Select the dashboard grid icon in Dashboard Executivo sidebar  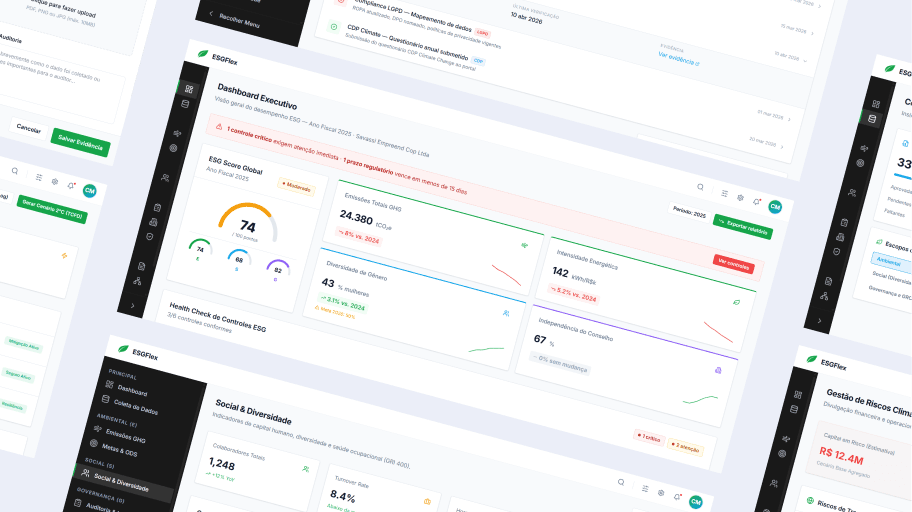(x=189, y=89)
